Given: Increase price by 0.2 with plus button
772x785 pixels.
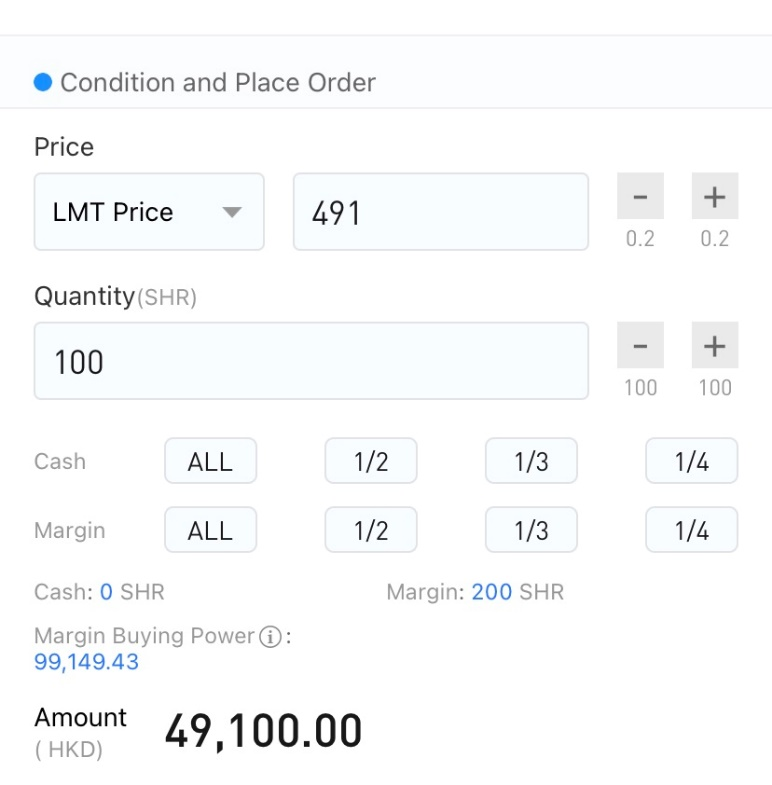Looking at the screenshot, I should click(714, 196).
